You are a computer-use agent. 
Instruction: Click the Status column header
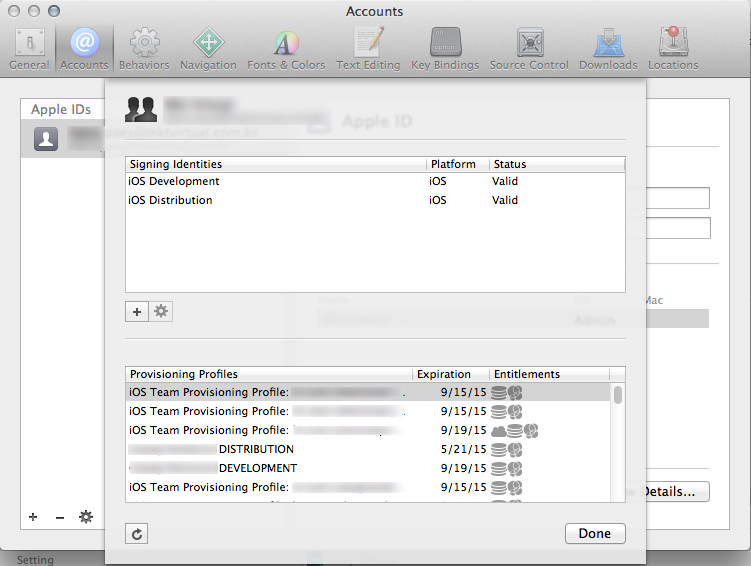pyautogui.click(x=557, y=164)
